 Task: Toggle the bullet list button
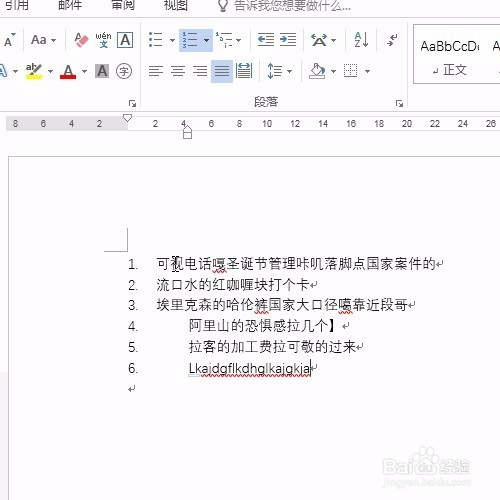156,40
